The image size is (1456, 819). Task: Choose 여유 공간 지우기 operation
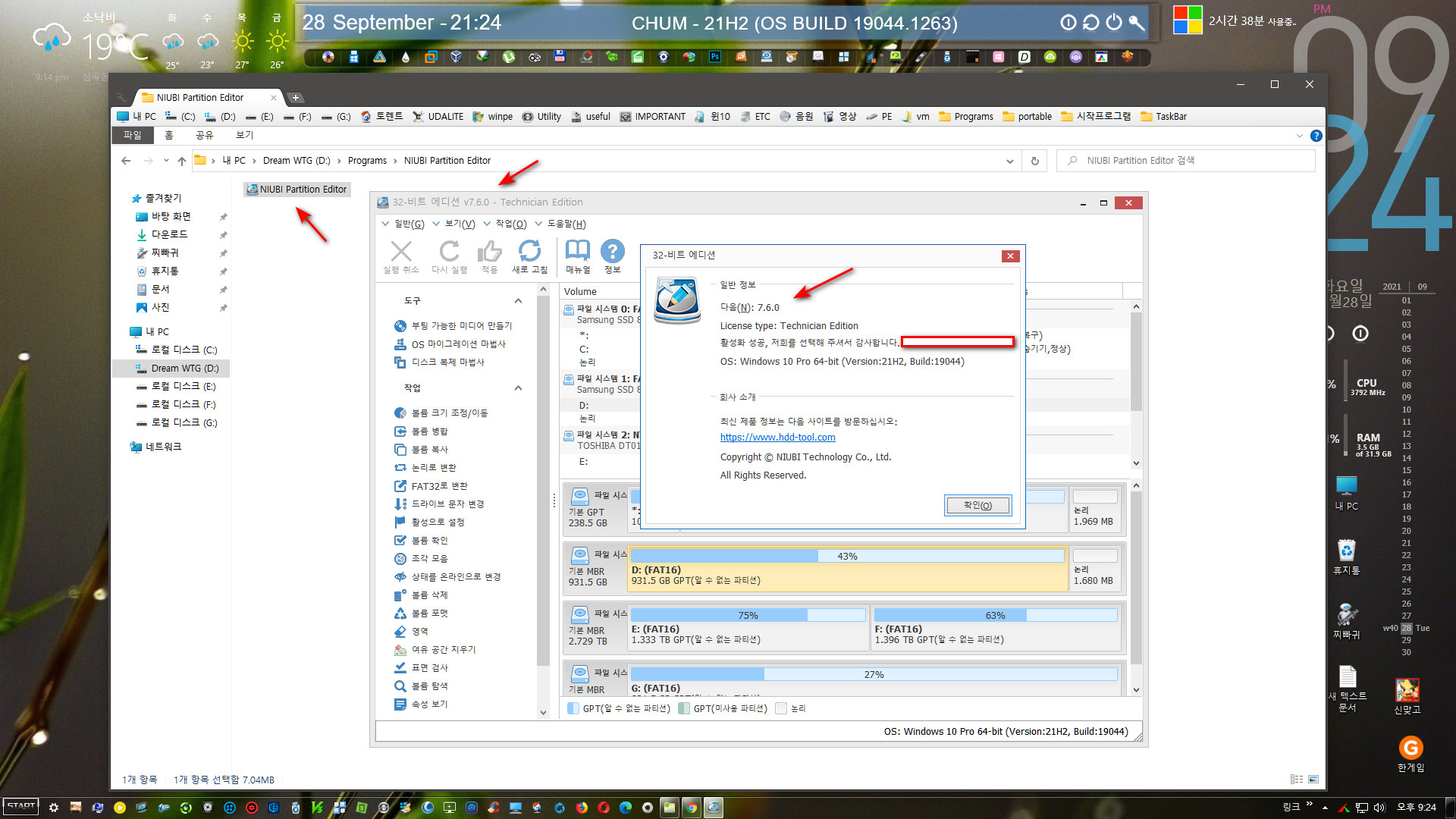[x=435, y=650]
